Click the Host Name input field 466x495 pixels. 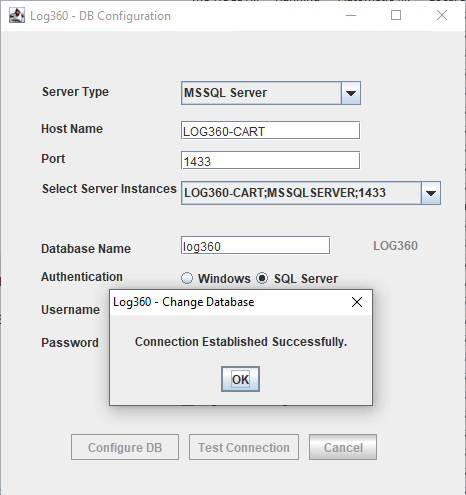pyautogui.click(x=270, y=130)
